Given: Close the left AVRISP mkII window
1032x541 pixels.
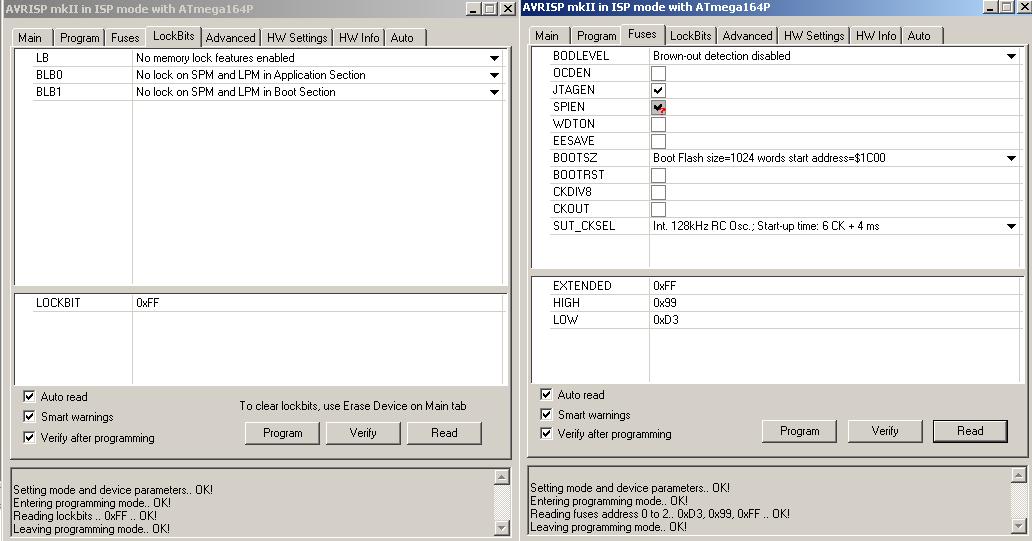Looking at the screenshot, I should point(507,9).
